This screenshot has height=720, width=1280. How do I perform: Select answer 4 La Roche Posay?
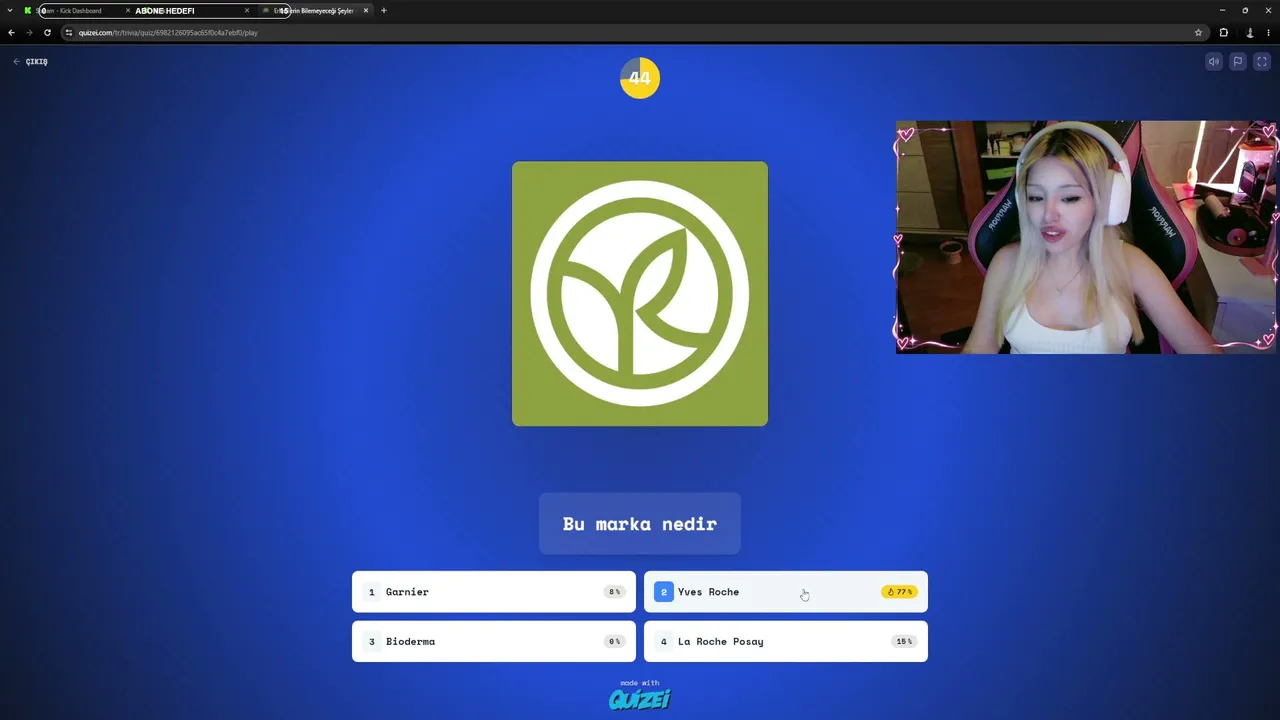tap(786, 641)
